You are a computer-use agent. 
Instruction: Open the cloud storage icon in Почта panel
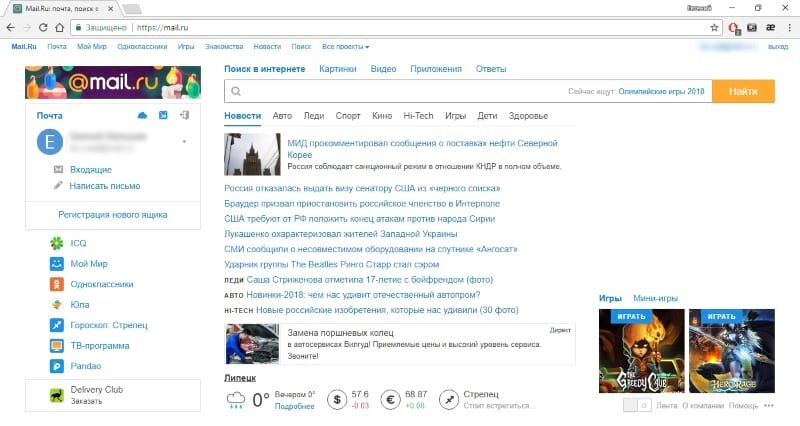[x=142, y=115]
